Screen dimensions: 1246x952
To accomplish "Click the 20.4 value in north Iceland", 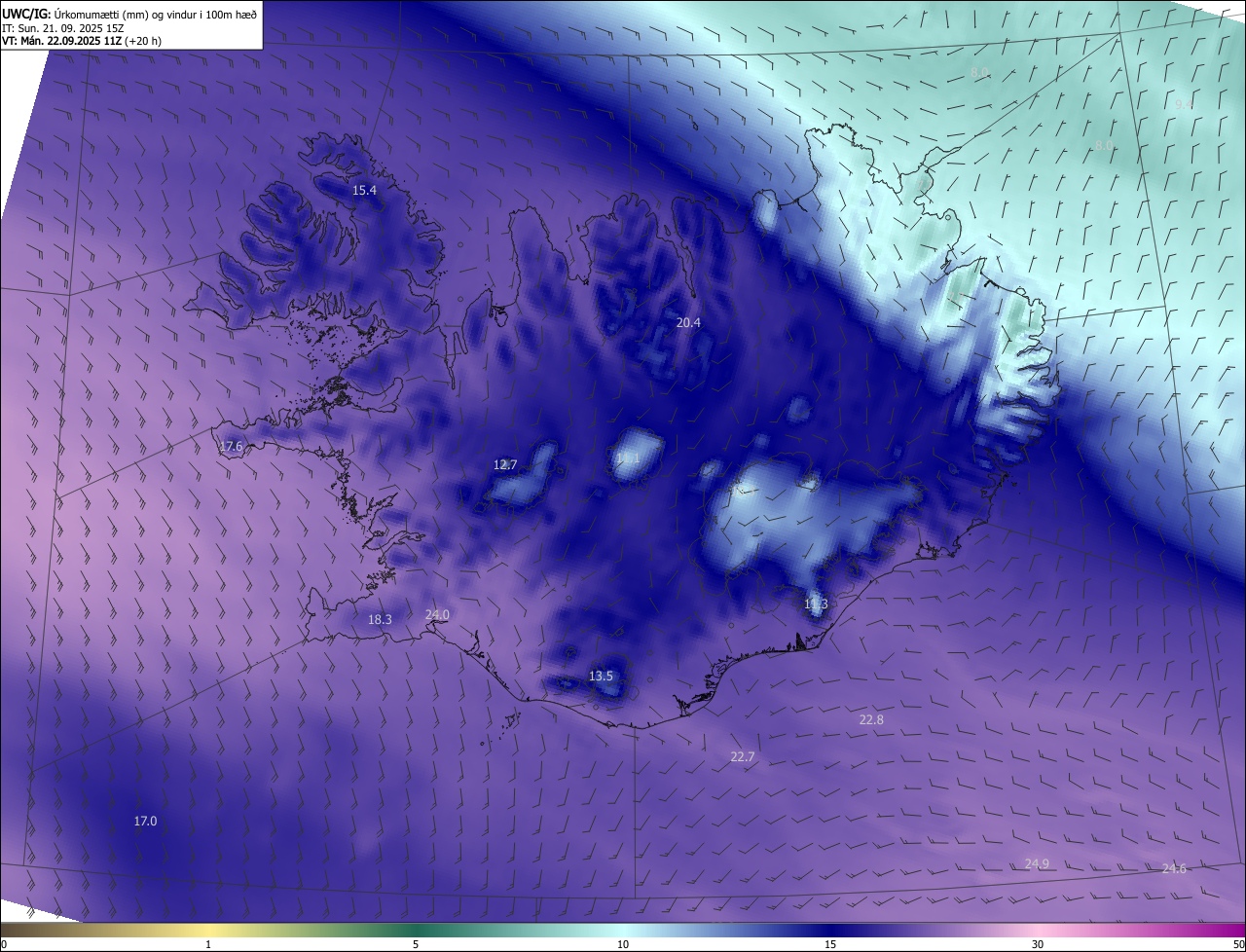I will 688,322.
